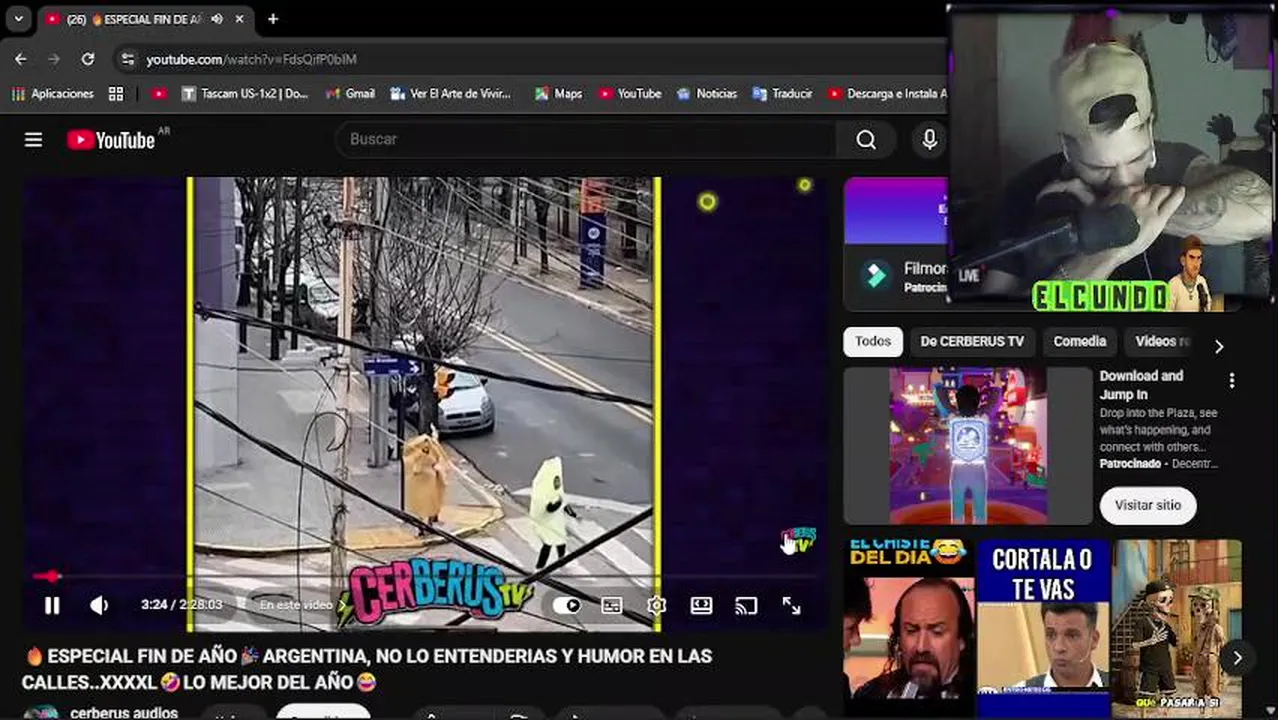Open the Noticias bookmark
1278x720 pixels.
click(x=707, y=94)
